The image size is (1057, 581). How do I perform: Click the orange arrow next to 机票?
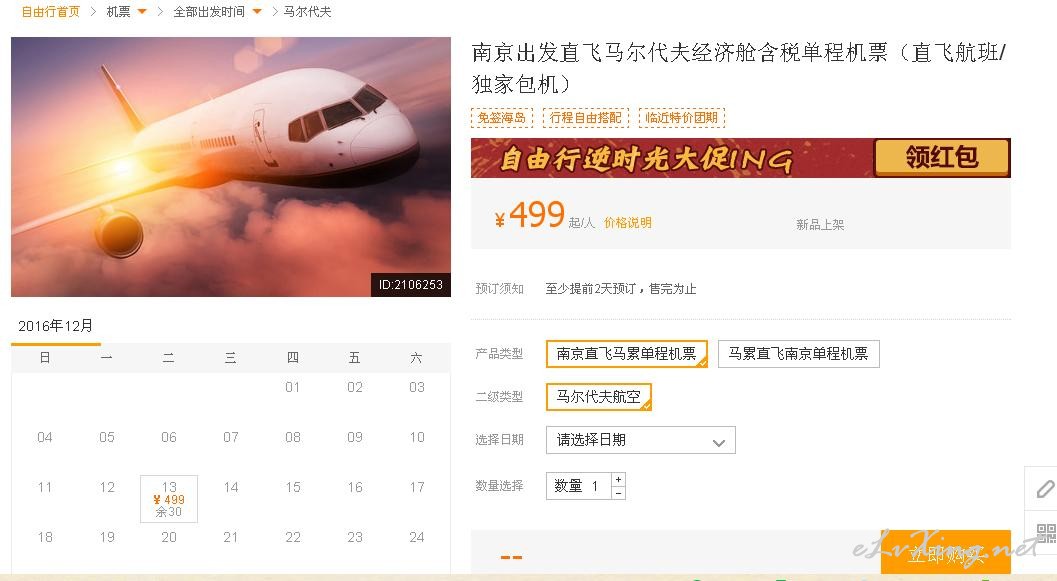pyautogui.click(x=142, y=11)
